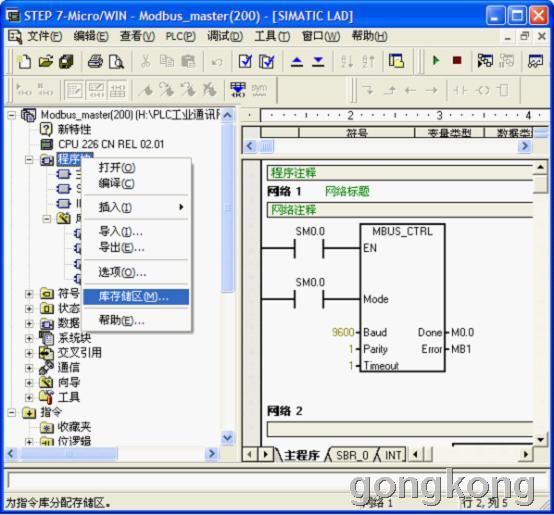Open the 工具(T) tools menu
Screen dimensions: 554x515
[272, 36]
